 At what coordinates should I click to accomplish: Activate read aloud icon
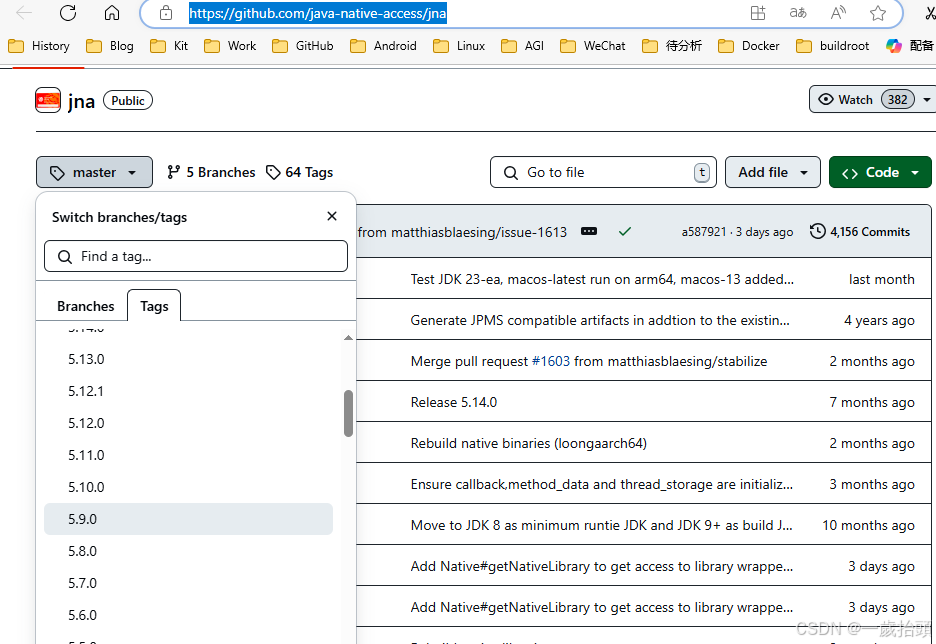(838, 13)
